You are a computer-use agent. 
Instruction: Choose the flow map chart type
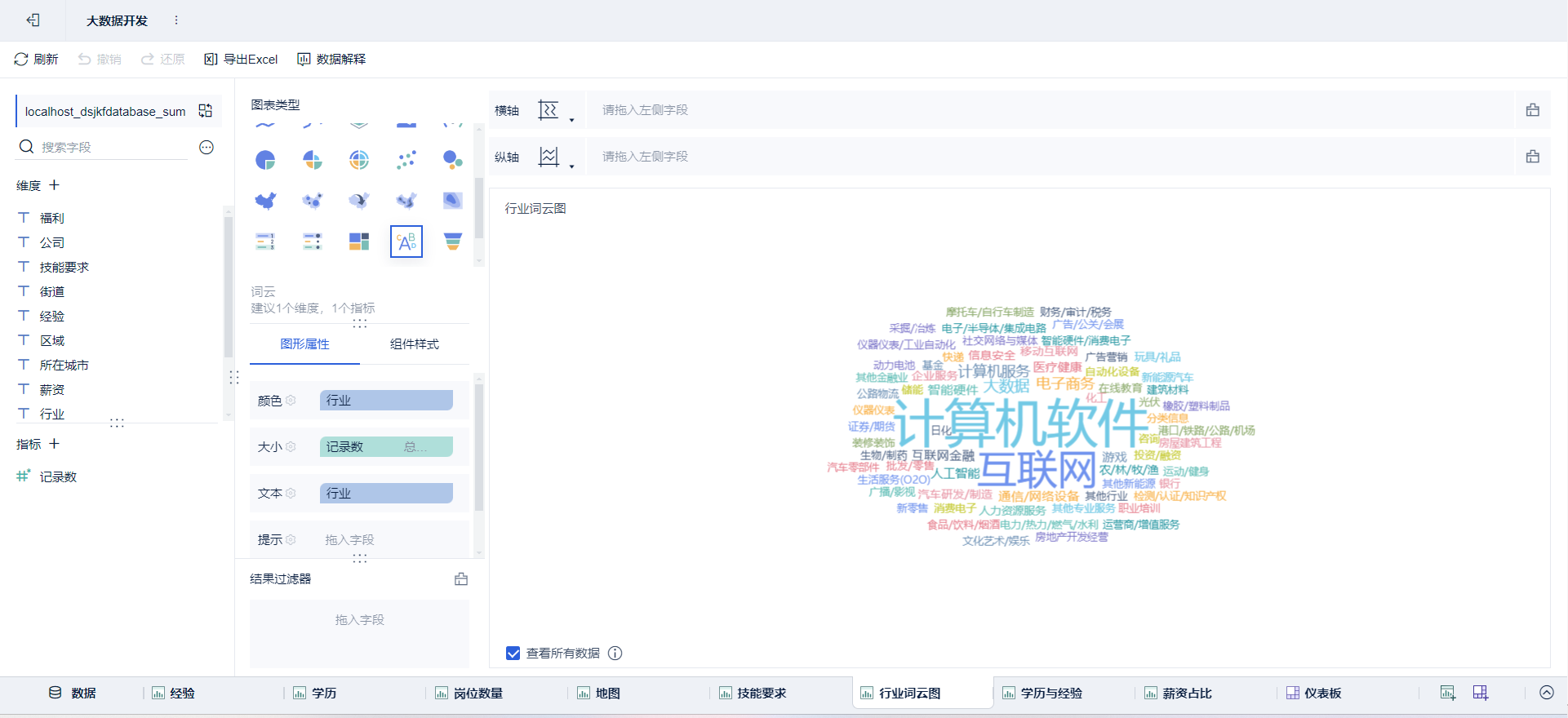tap(359, 201)
